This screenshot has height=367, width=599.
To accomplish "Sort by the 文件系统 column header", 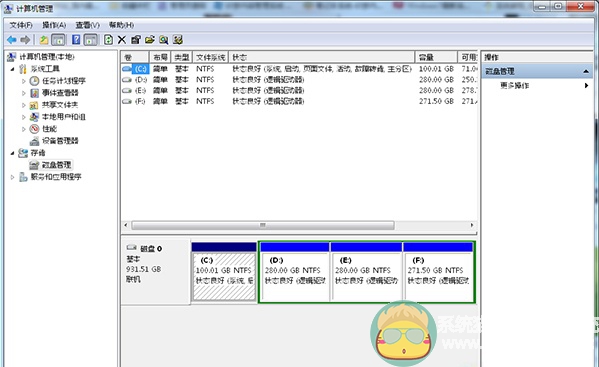I will tap(210, 57).
